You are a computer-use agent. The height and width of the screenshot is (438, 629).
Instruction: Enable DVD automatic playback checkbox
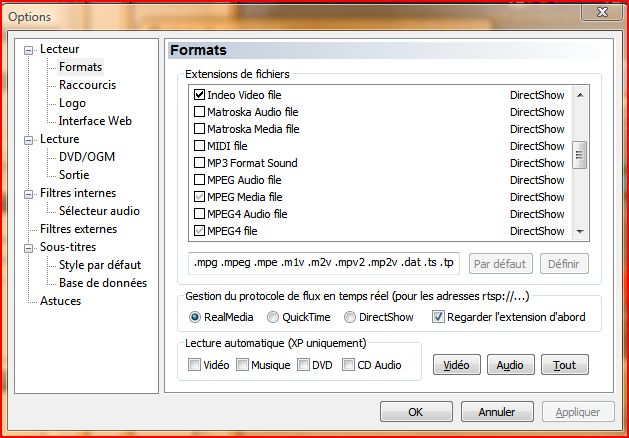(x=303, y=365)
